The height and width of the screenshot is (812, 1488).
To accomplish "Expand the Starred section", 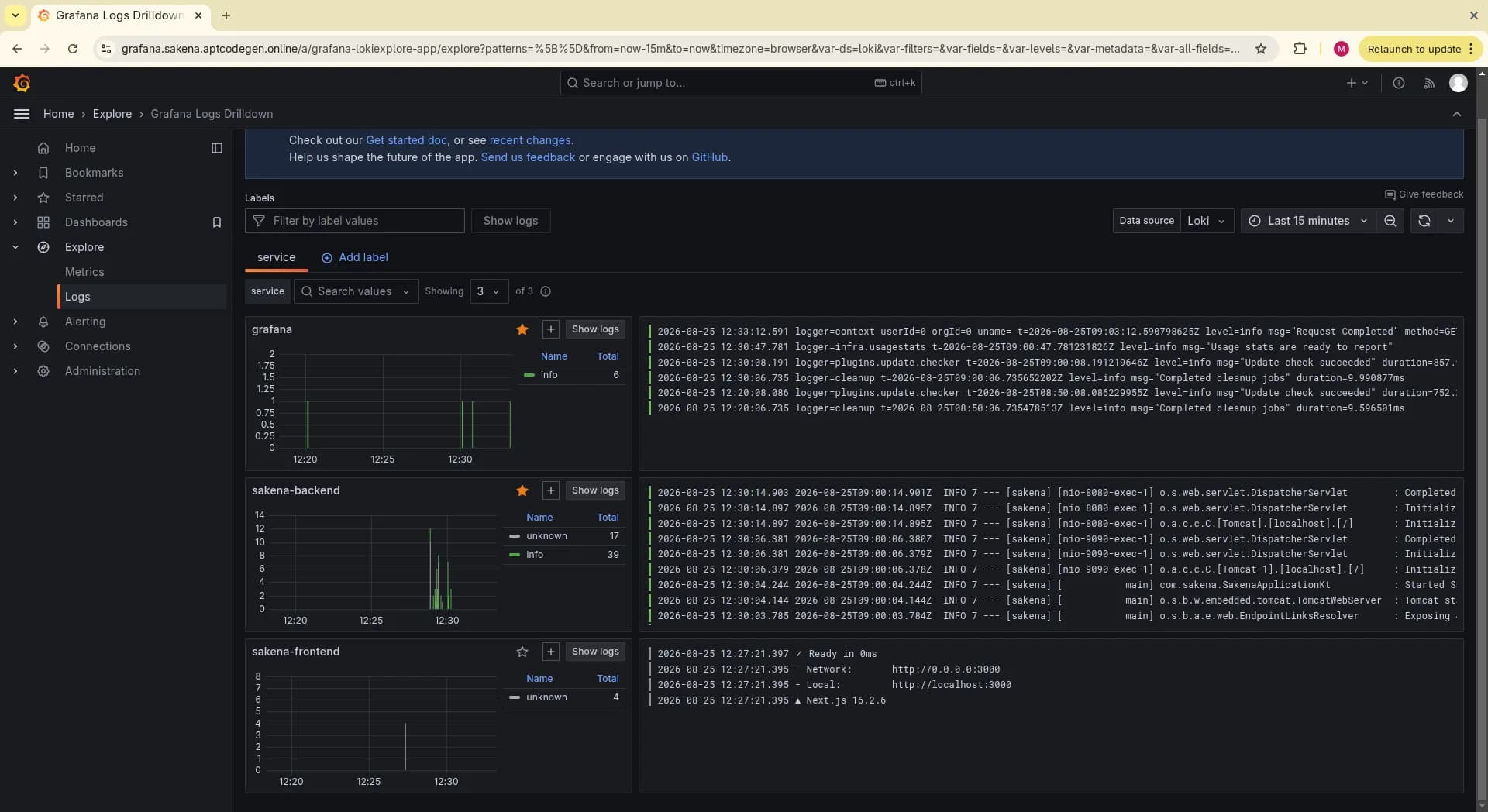I will pyautogui.click(x=15, y=198).
